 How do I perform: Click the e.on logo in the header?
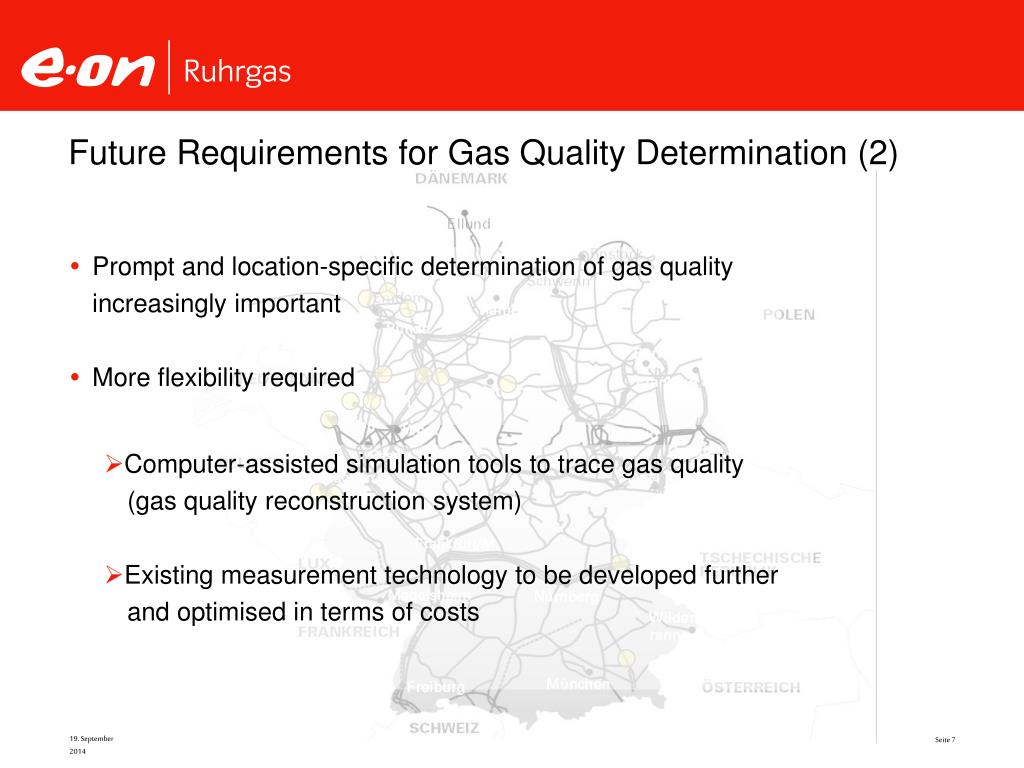[x=88, y=68]
